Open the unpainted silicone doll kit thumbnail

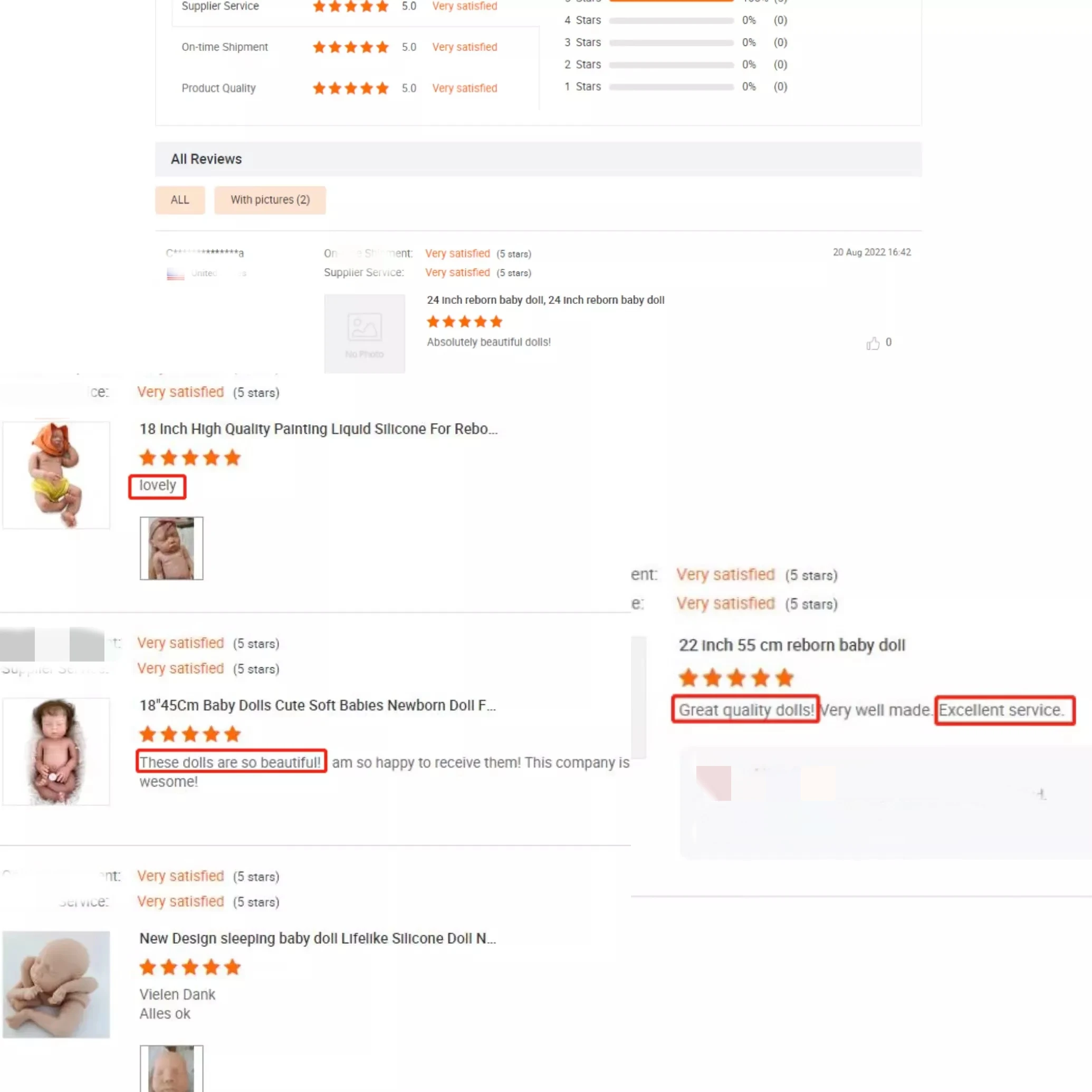(x=56, y=984)
